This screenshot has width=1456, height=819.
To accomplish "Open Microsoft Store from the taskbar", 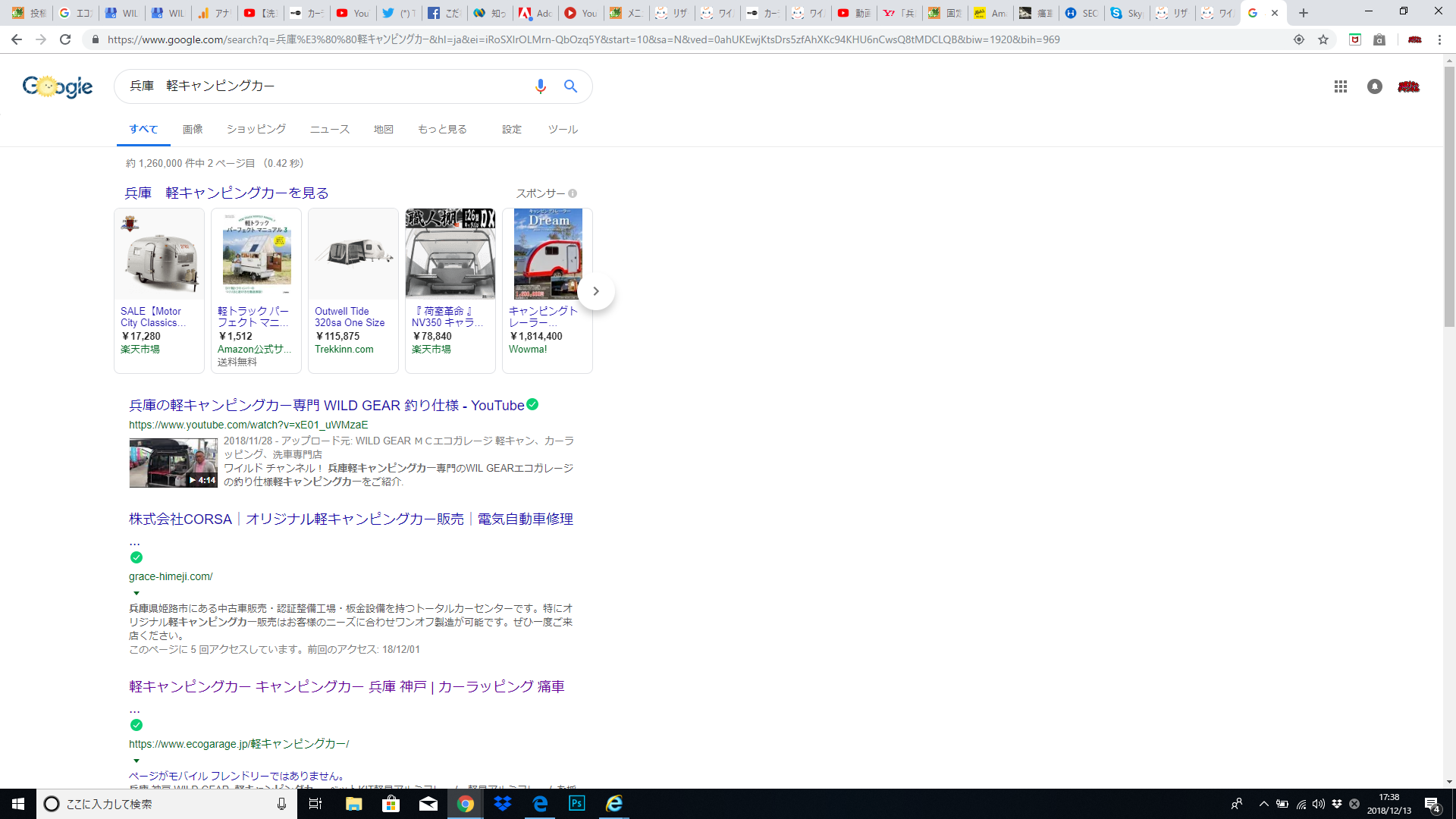I will coord(391,804).
